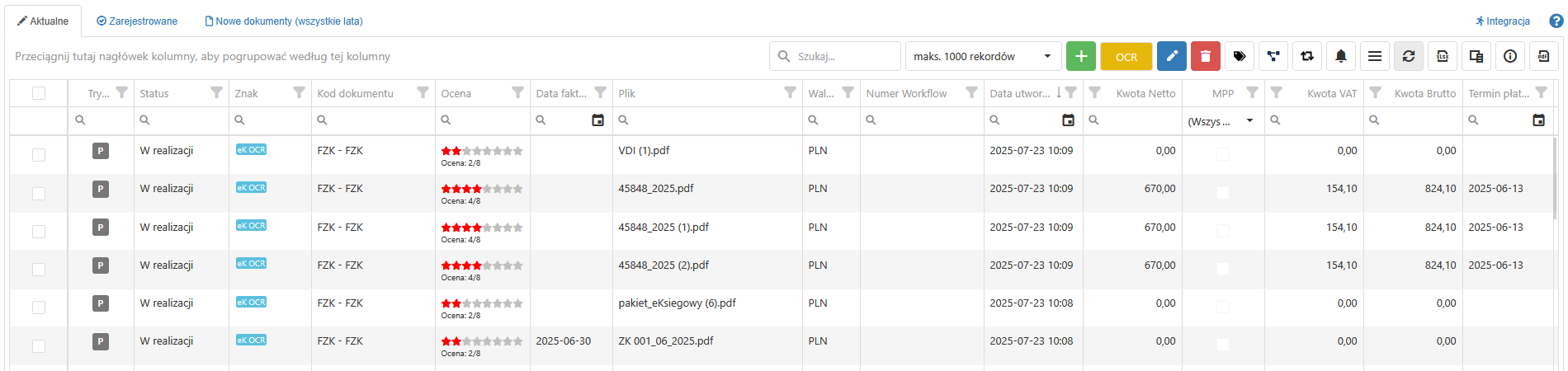Tick the select-all checkbox in header
This screenshot has height=371, width=1568.
(x=39, y=93)
